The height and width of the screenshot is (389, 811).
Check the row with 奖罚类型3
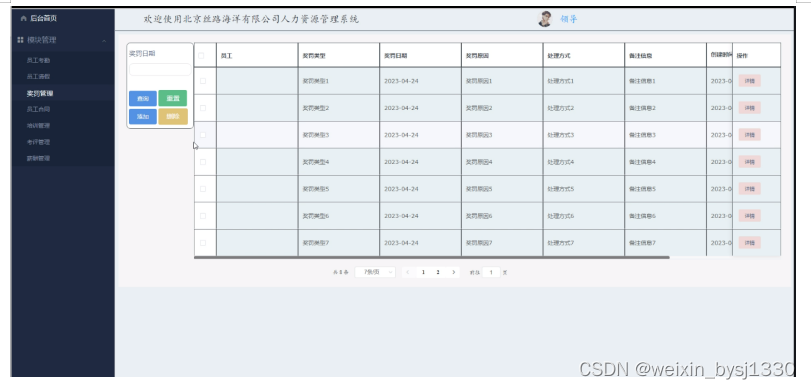click(203, 135)
